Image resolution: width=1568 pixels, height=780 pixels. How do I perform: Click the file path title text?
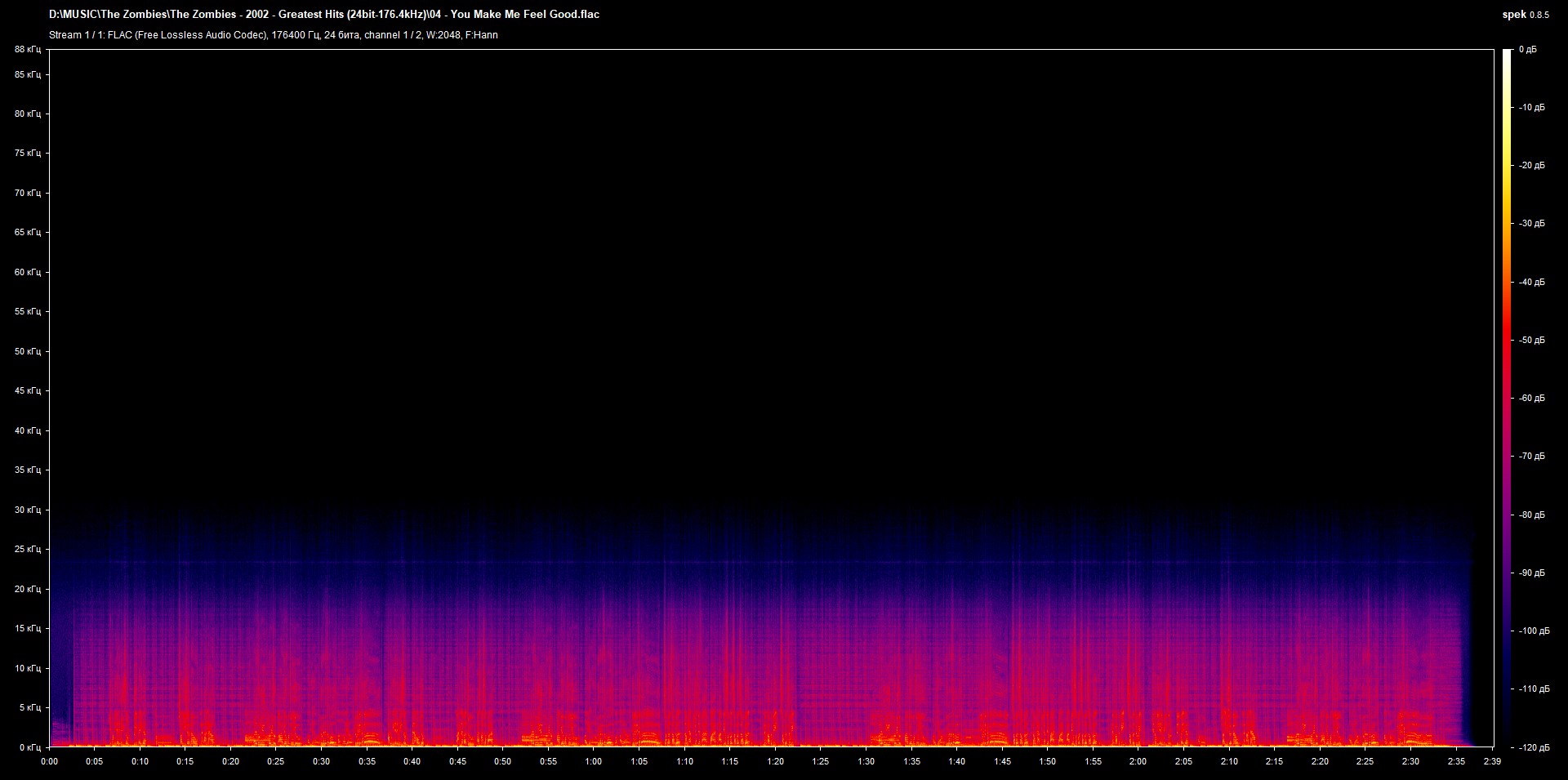[324, 14]
